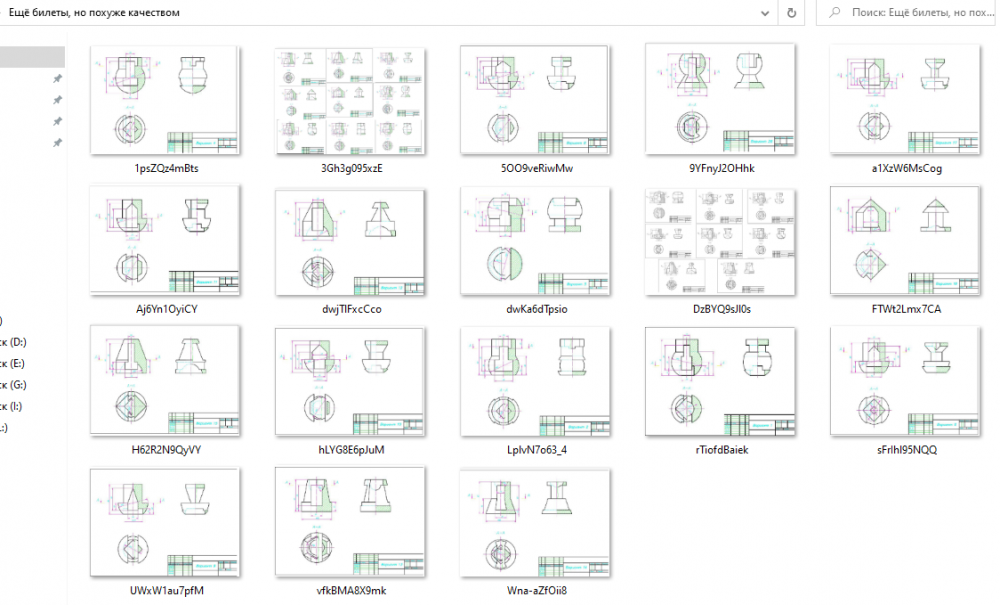Select the dwjTIFxcCco drawing thumbnail
This screenshot has height=605, width=1000.
pyautogui.click(x=350, y=242)
